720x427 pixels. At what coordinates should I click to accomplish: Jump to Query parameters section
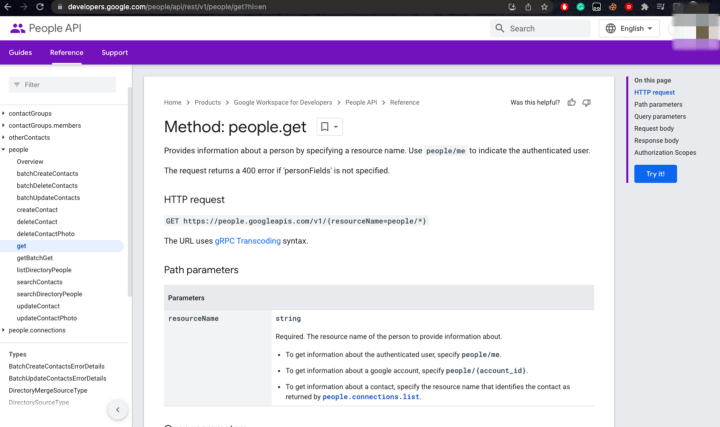click(x=660, y=116)
